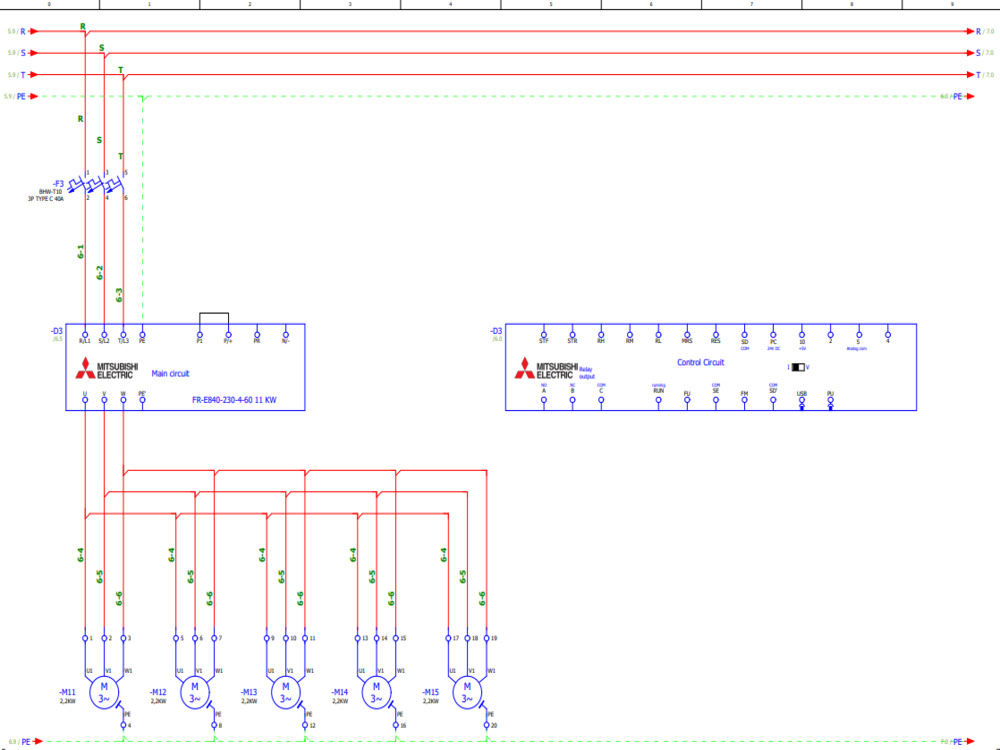
Task: Select the USB port terminal on Control Circuit
Action: 800,399
